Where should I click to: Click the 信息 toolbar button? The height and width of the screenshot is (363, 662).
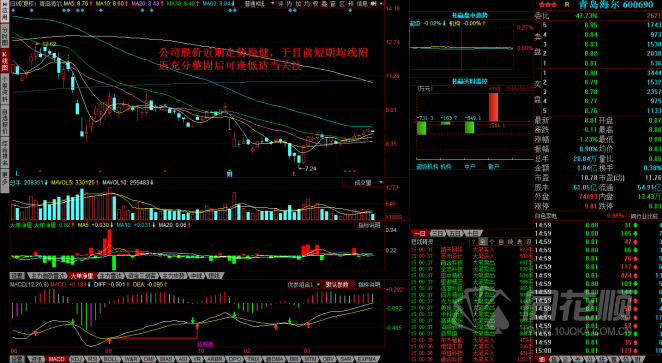362,3
